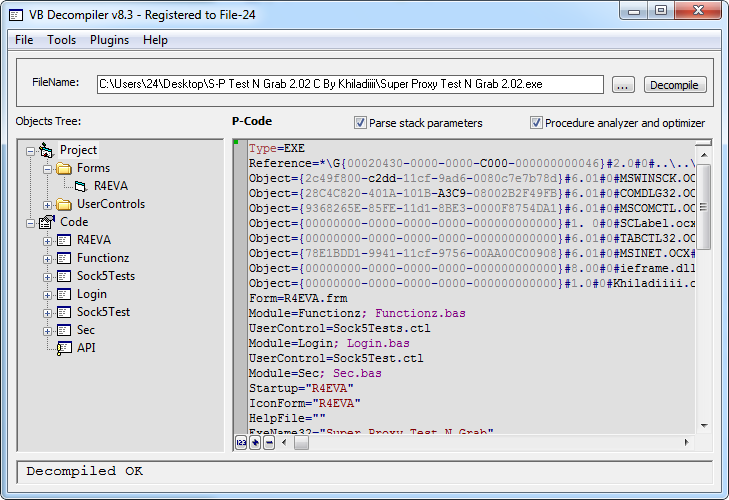Maximize the VB Decompiler window

tap(661, 10)
